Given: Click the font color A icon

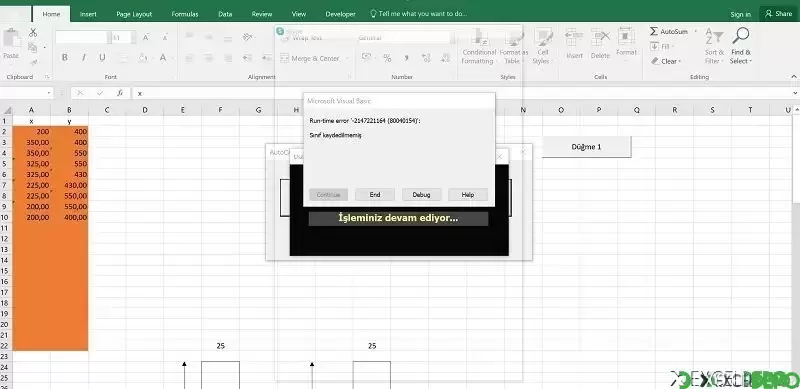Looking at the screenshot, I should point(163,58).
